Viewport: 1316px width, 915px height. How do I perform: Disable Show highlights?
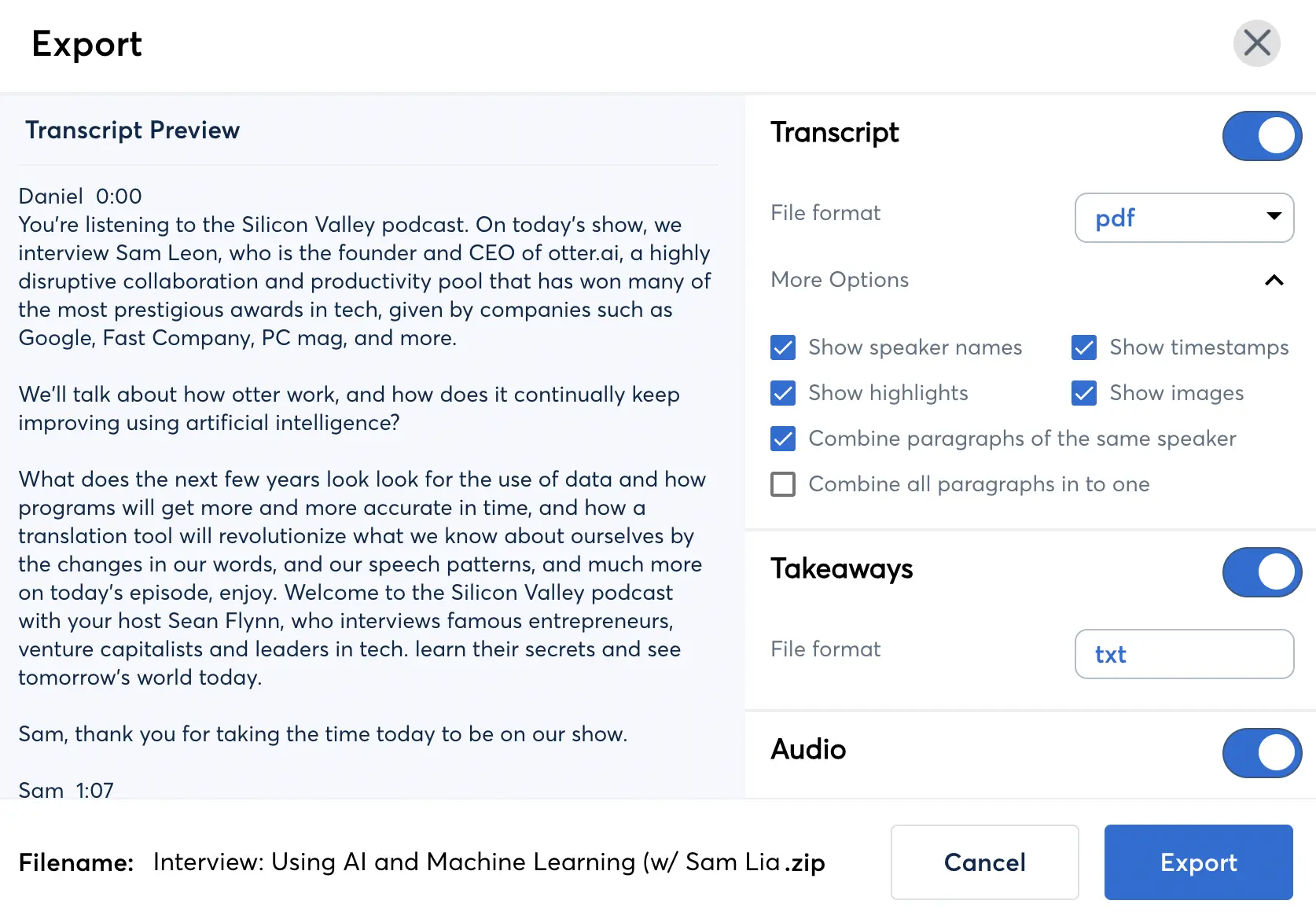tap(782, 393)
